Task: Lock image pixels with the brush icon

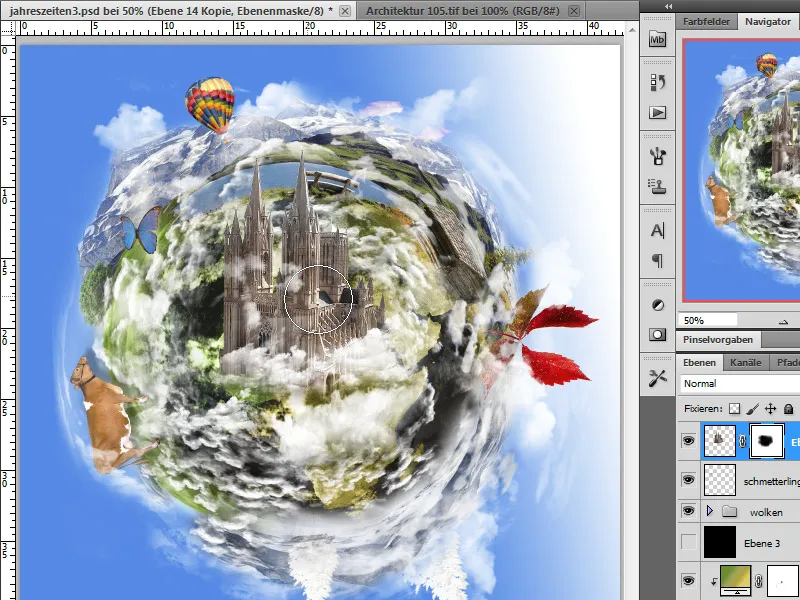Action: 752,409
